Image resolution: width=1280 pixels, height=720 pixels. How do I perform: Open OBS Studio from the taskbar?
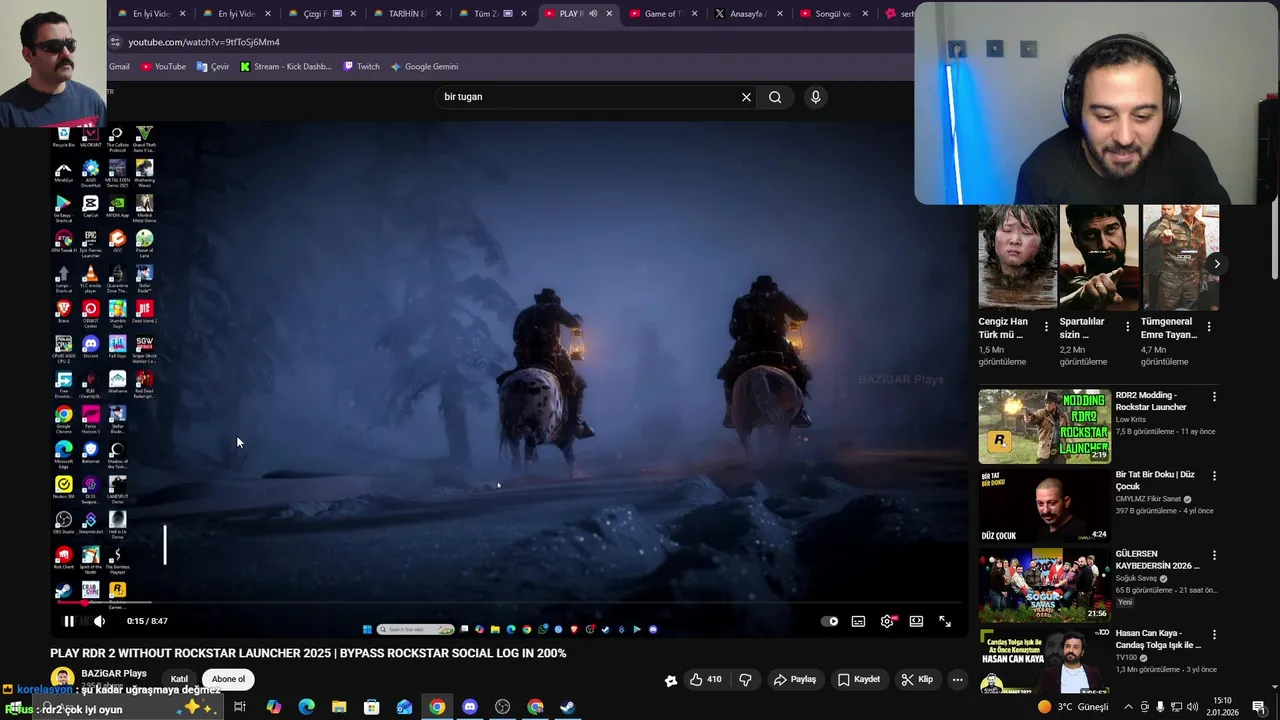click(503, 707)
